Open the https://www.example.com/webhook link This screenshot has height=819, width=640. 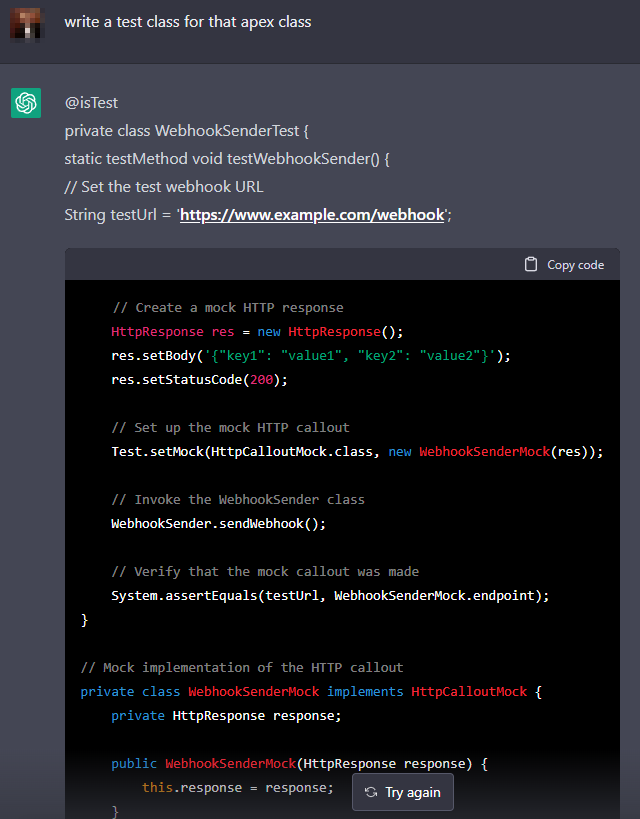pos(312,215)
